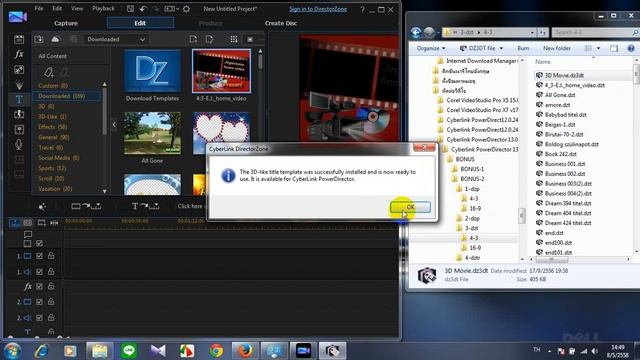Open the Transition Room icon
Screen dimensions: 640x360
pyautogui.click(x=19, y=114)
